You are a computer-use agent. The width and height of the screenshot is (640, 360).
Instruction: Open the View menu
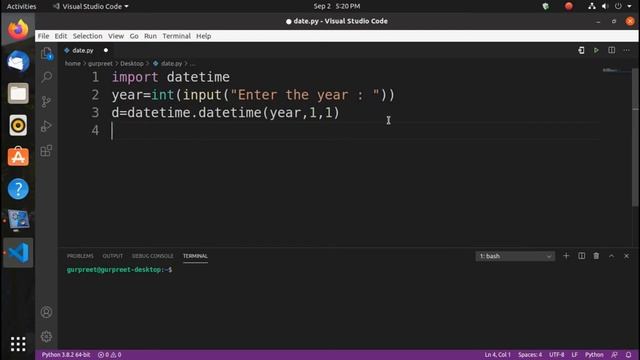coord(116,36)
